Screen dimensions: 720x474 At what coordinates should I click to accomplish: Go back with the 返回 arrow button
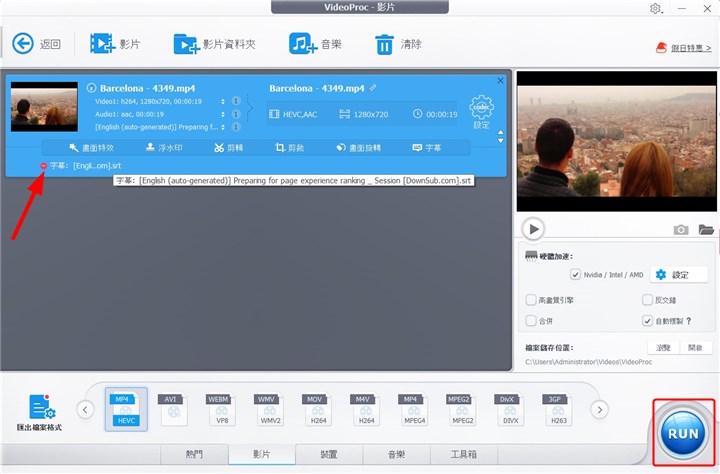(x=22, y=44)
